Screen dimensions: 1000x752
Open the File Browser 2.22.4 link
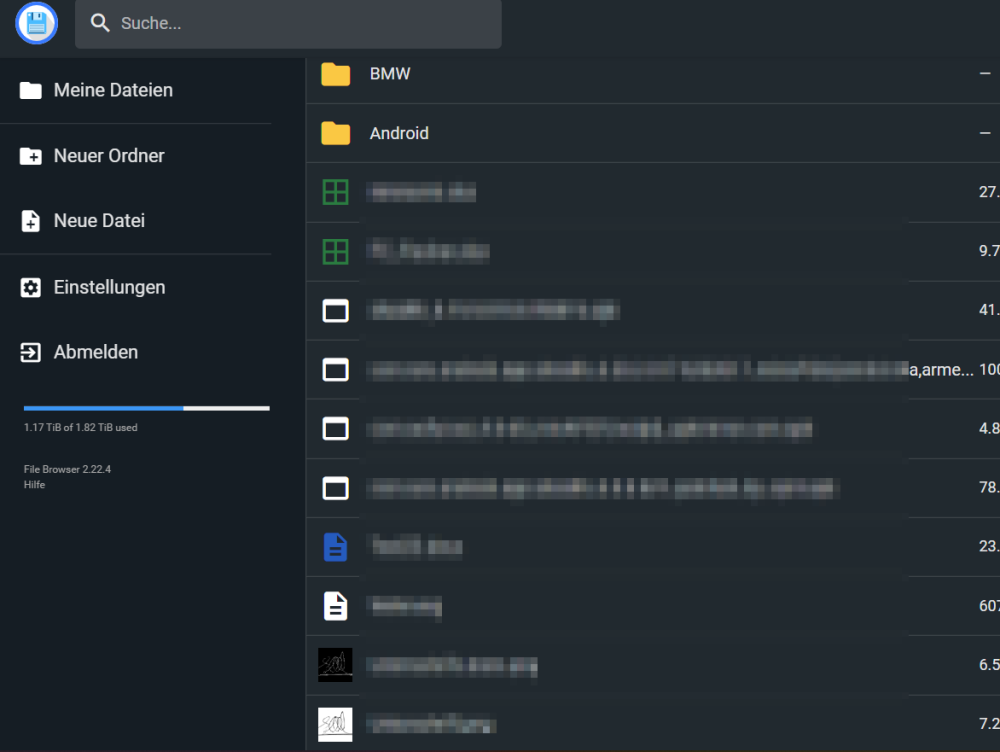coord(67,469)
